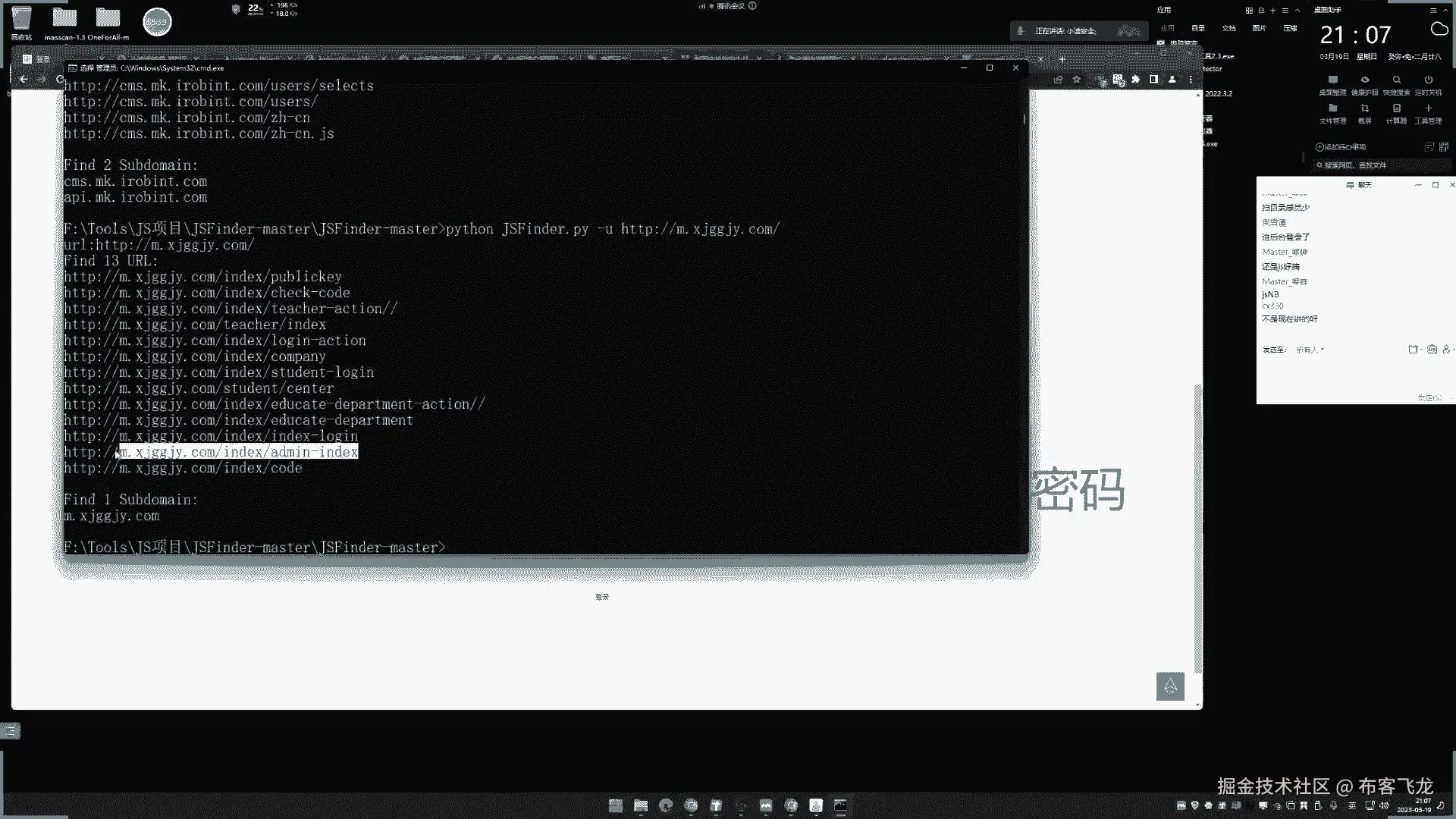The width and height of the screenshot is (1456, 819).
Task: Open the browser extensions puzzle icon
Action: pyautogui.click(x=1135, y=80)
